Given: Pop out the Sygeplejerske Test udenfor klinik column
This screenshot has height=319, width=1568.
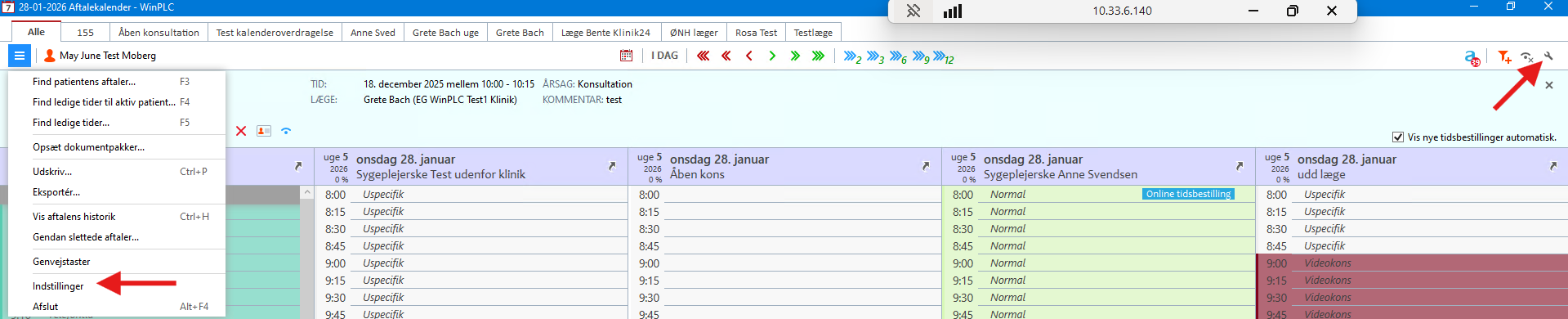Looking at the screenshot, I should coord(611,166).
